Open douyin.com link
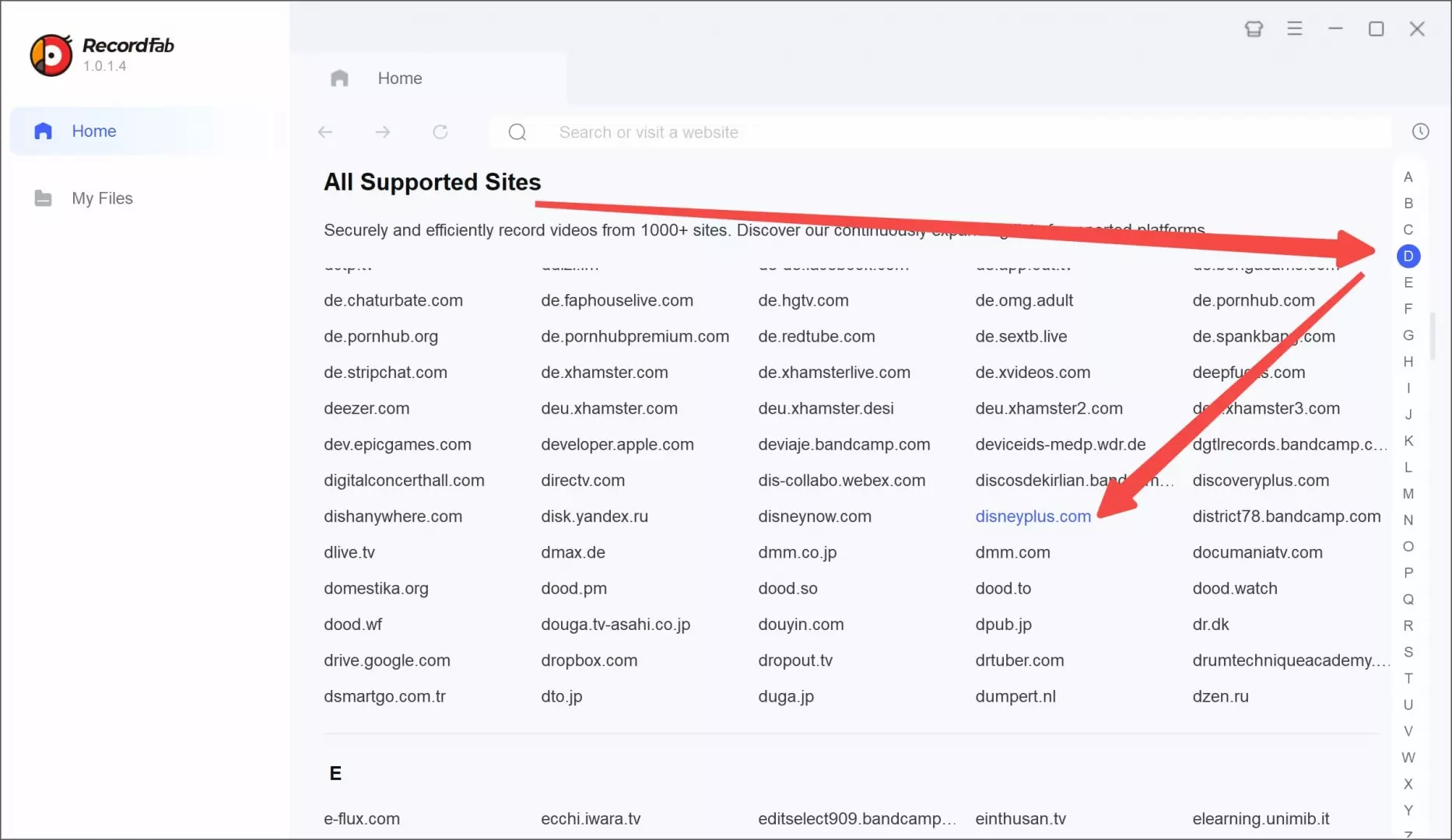 [801, 625]
